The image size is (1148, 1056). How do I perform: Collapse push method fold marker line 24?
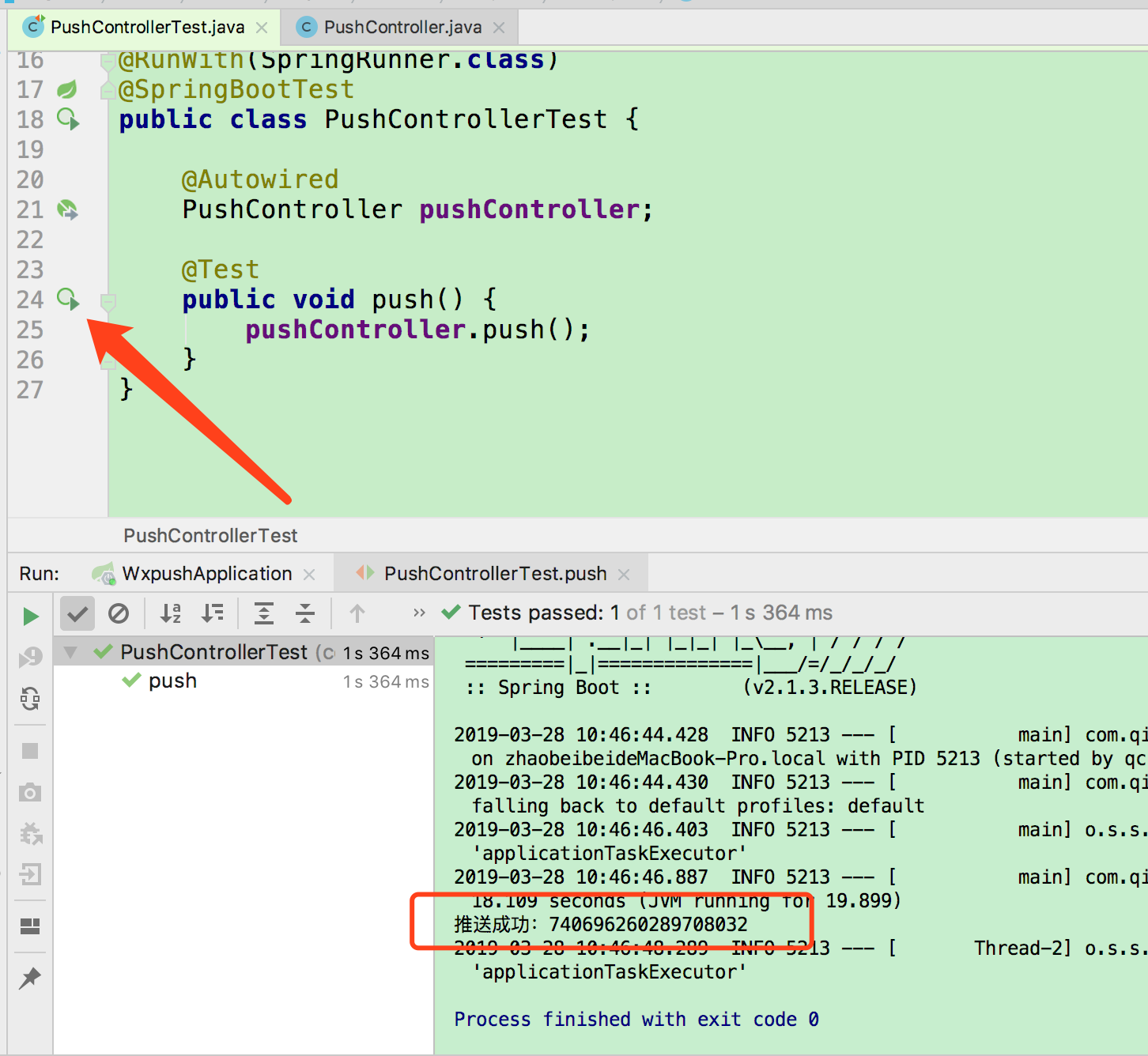coord(108,301)
